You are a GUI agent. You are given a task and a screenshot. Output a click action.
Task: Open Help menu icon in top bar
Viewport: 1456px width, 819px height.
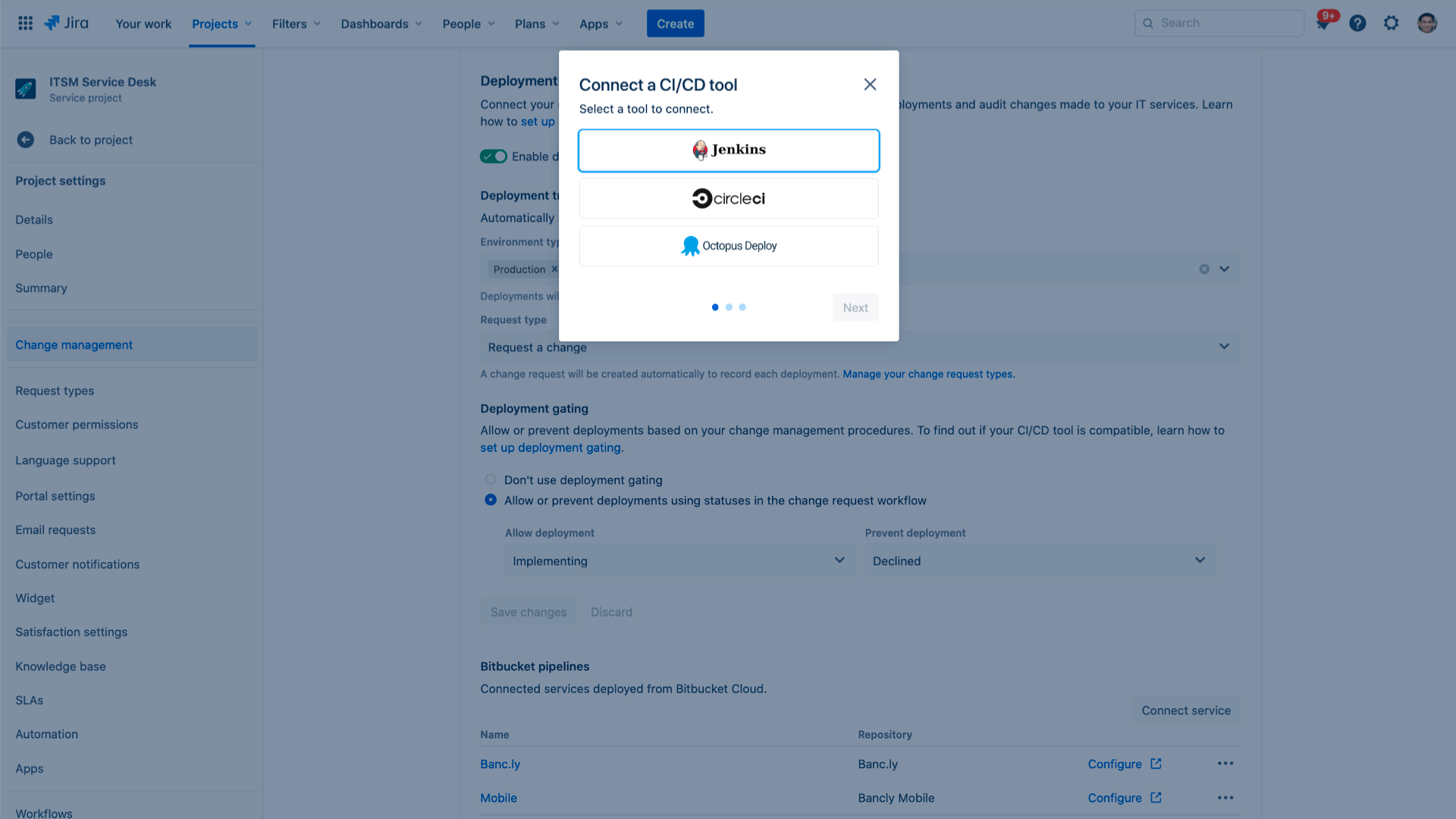click(x=1358, y=23)
